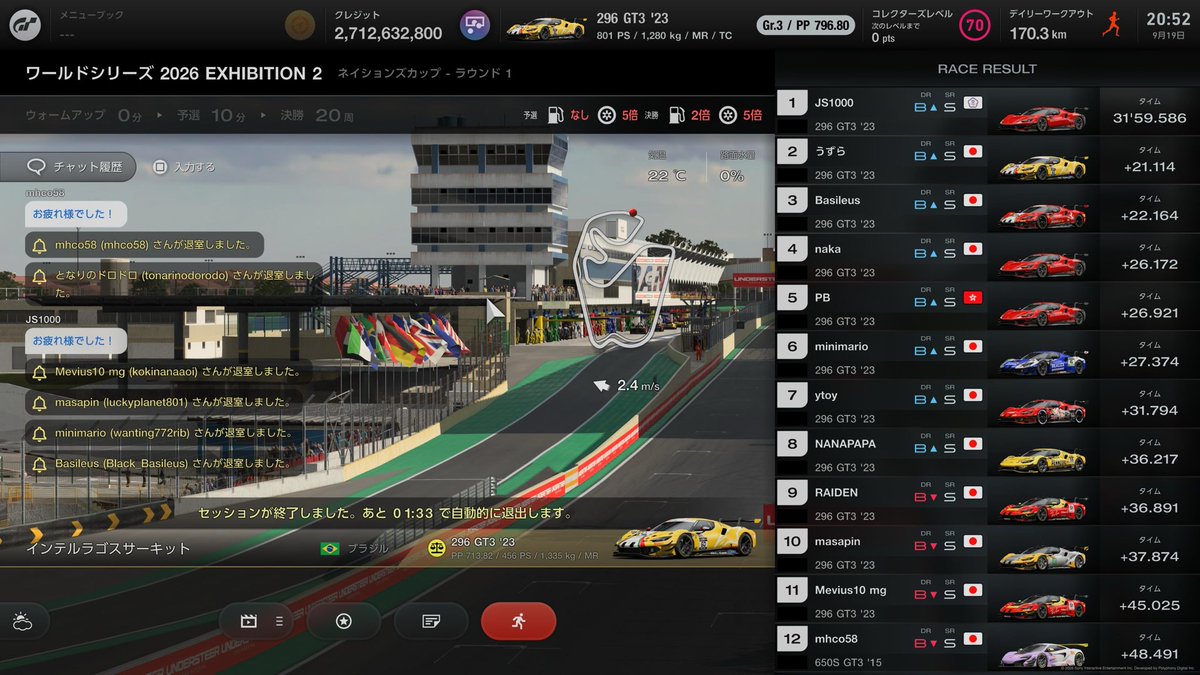Open the replay list button
Image resolution: width=1200 pixels, height=675 pixels.
coord(258,621)
